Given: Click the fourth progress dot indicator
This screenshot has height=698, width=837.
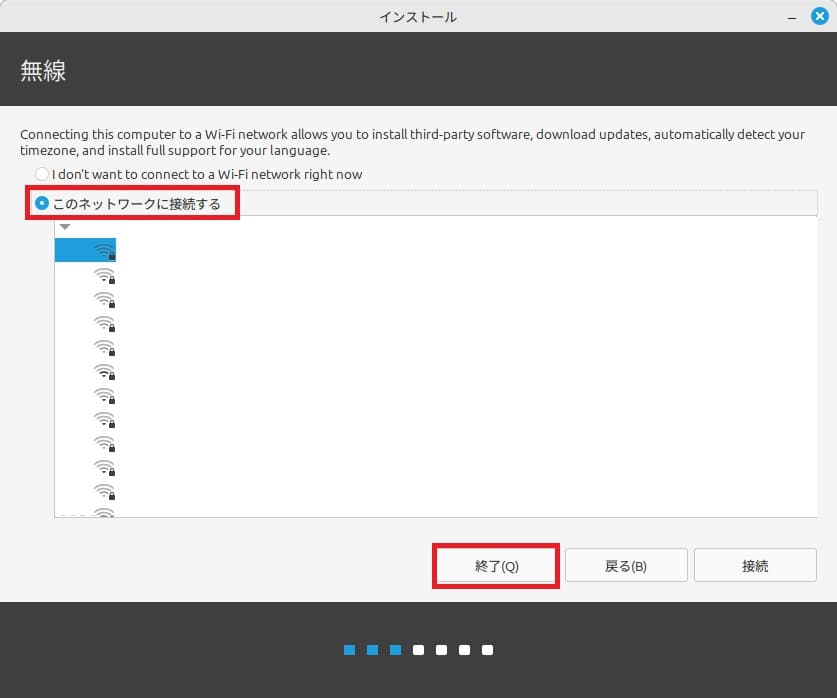Looking at the screenshot, I should (417, 650).
